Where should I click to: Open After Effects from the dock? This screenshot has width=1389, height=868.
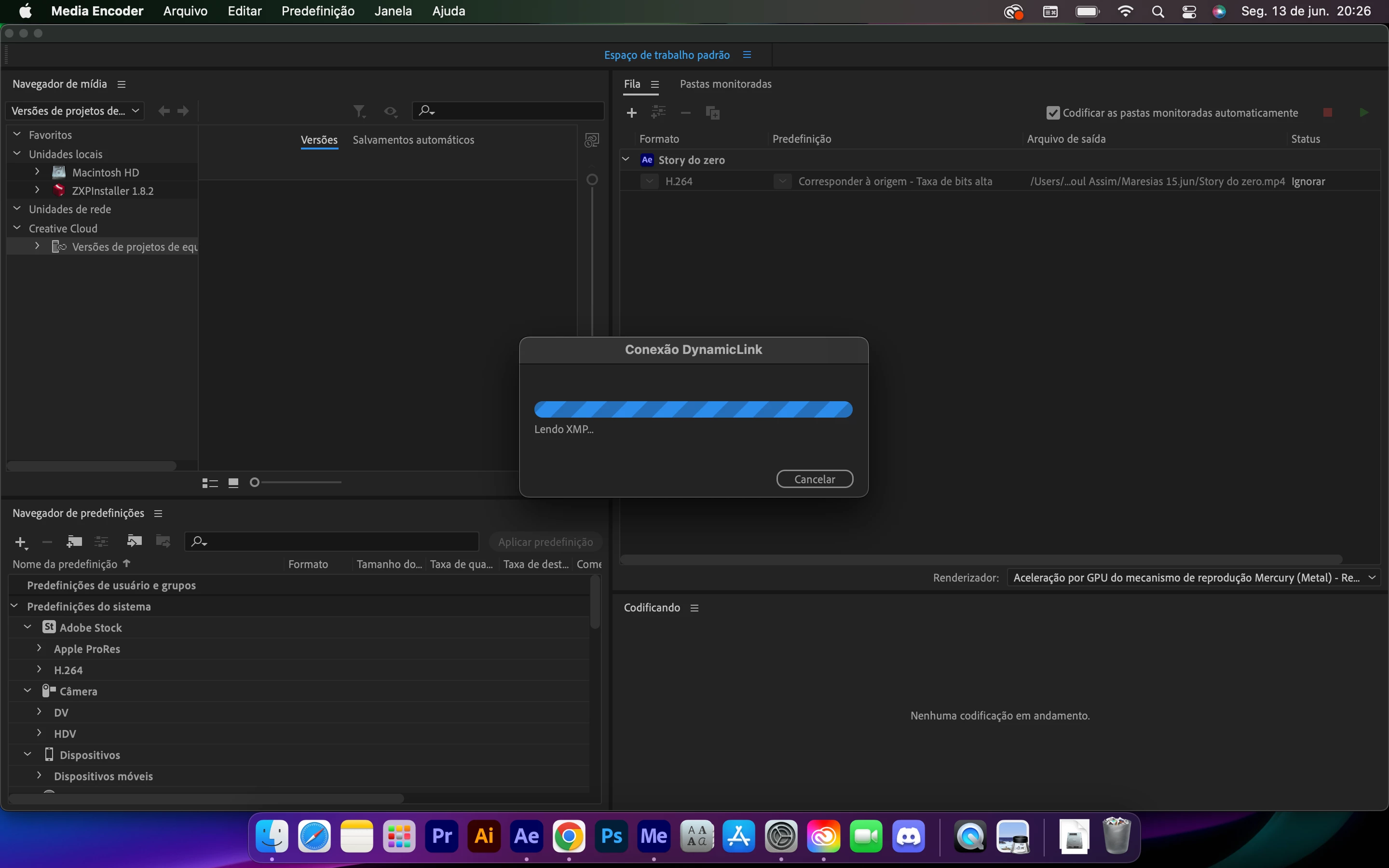click(x=526, y=836)
